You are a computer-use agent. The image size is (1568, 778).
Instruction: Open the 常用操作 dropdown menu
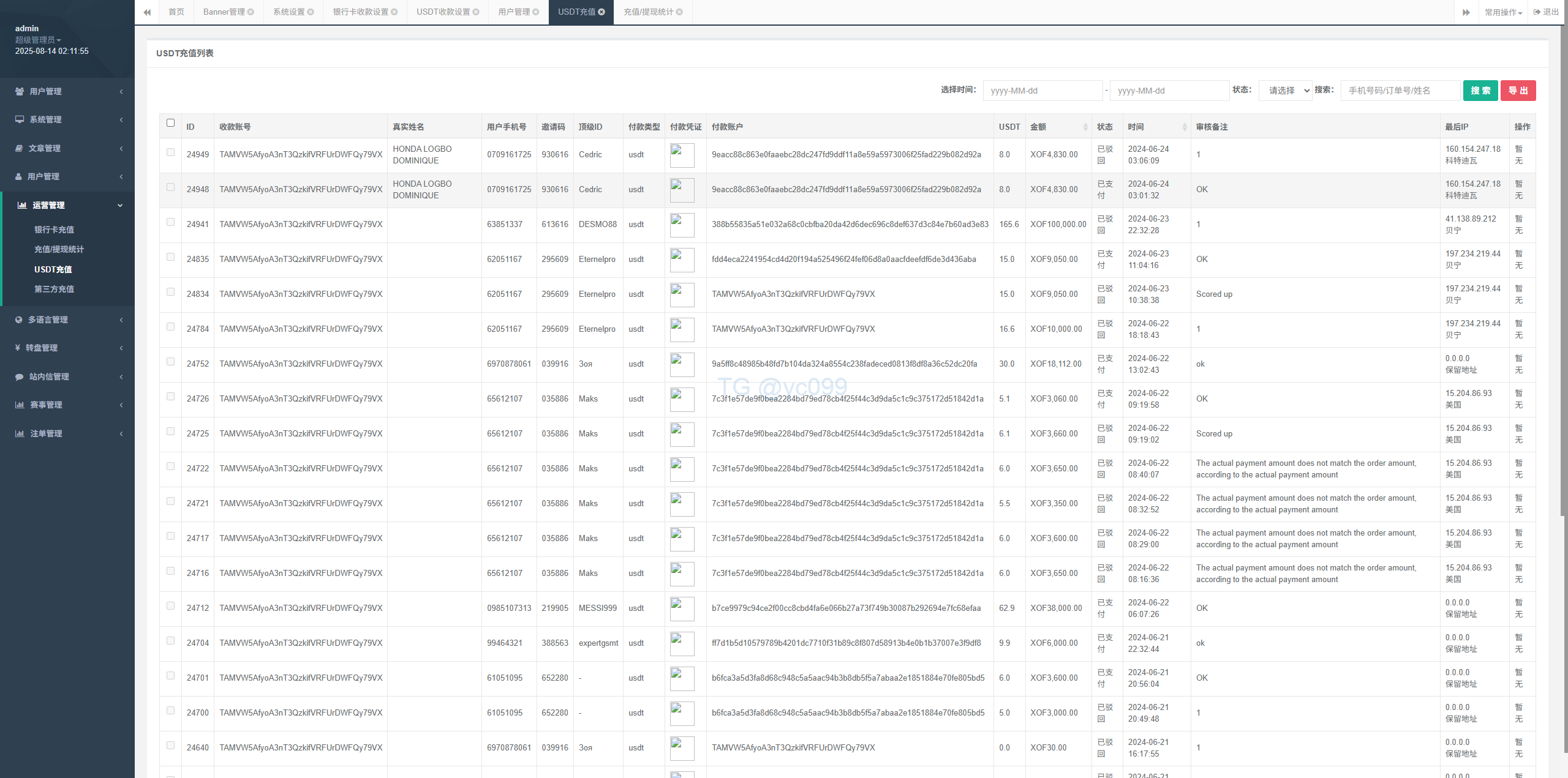[x=1503, y=12]
